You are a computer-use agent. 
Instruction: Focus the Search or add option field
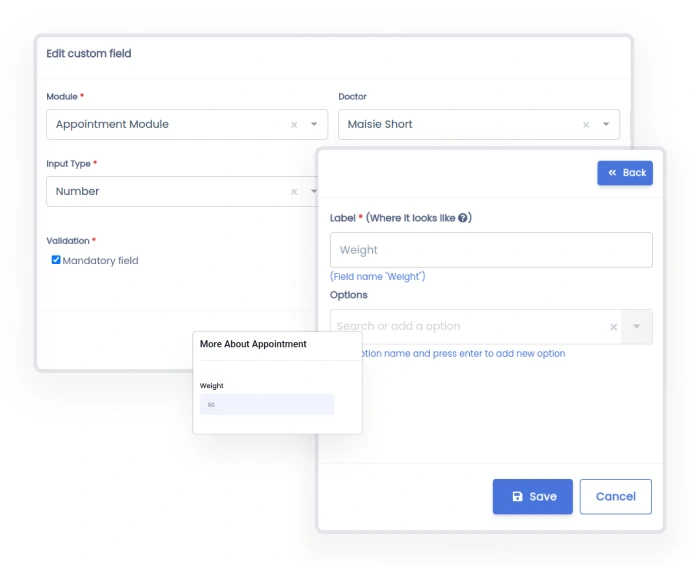[x=465, y=327]
